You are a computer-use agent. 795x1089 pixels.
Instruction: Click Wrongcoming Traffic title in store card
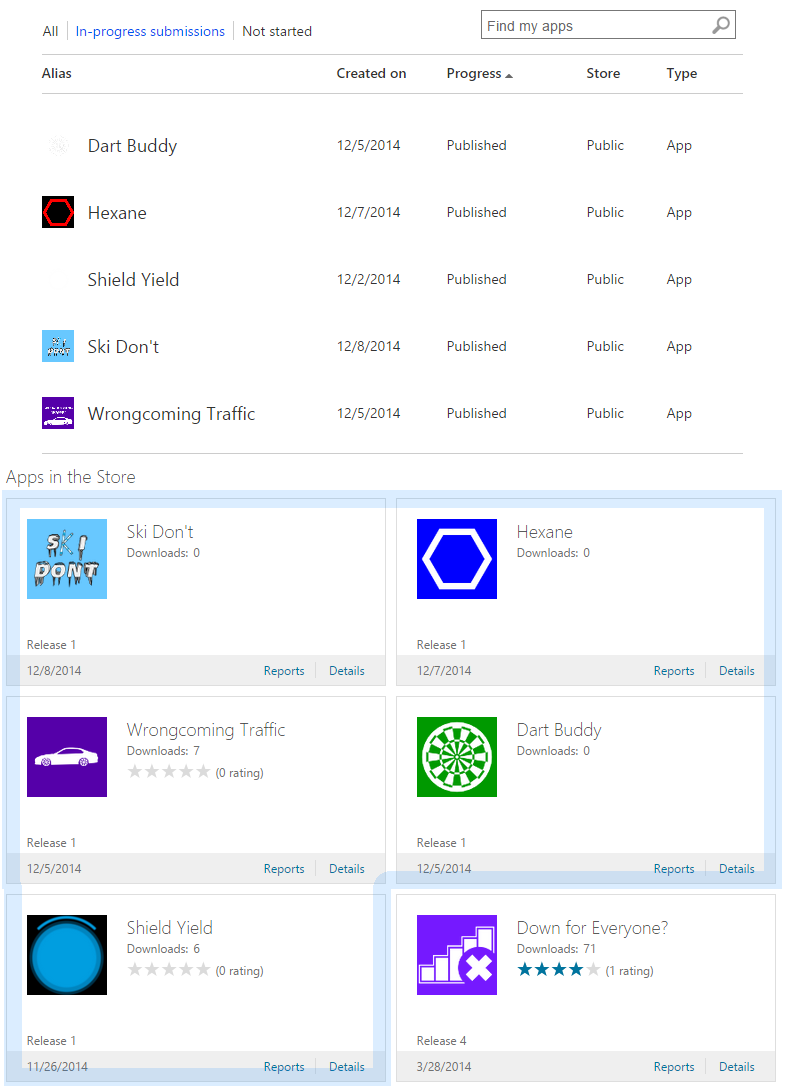click(x=206, y=730)
